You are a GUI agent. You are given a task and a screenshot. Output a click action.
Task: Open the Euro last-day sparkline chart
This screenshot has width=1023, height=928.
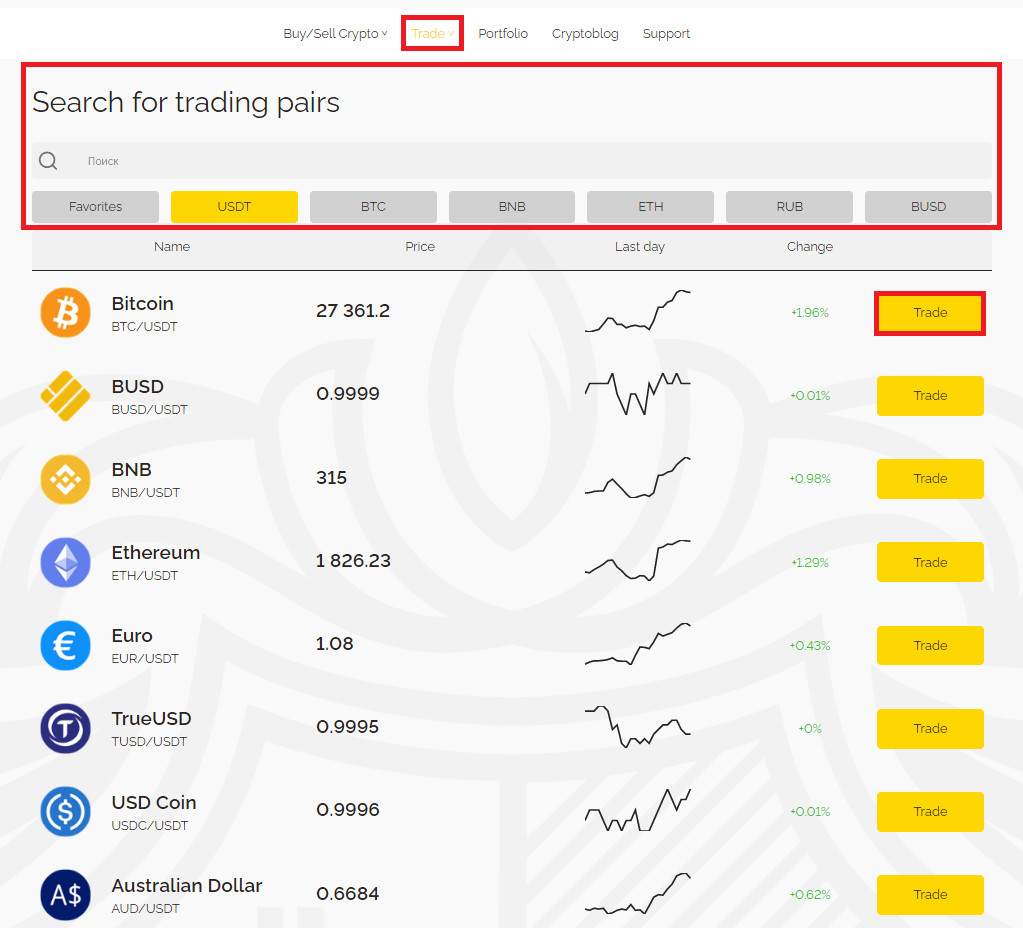[637, 643]
